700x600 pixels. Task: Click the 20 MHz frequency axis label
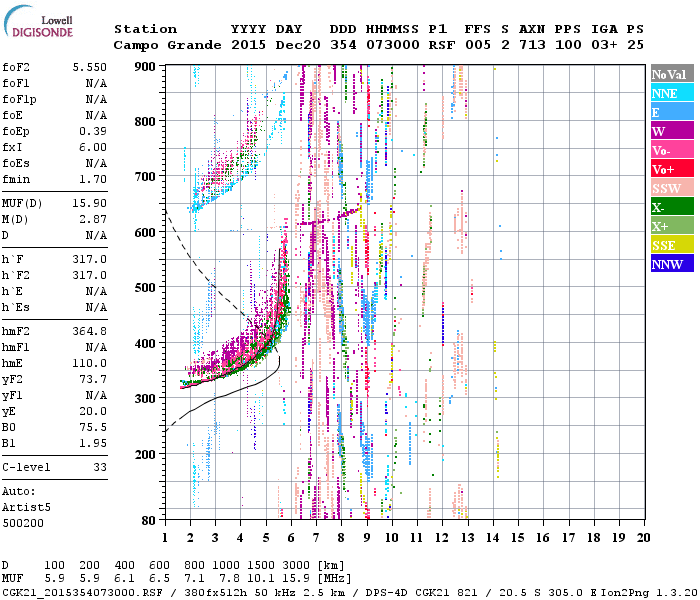click(643, 538)
